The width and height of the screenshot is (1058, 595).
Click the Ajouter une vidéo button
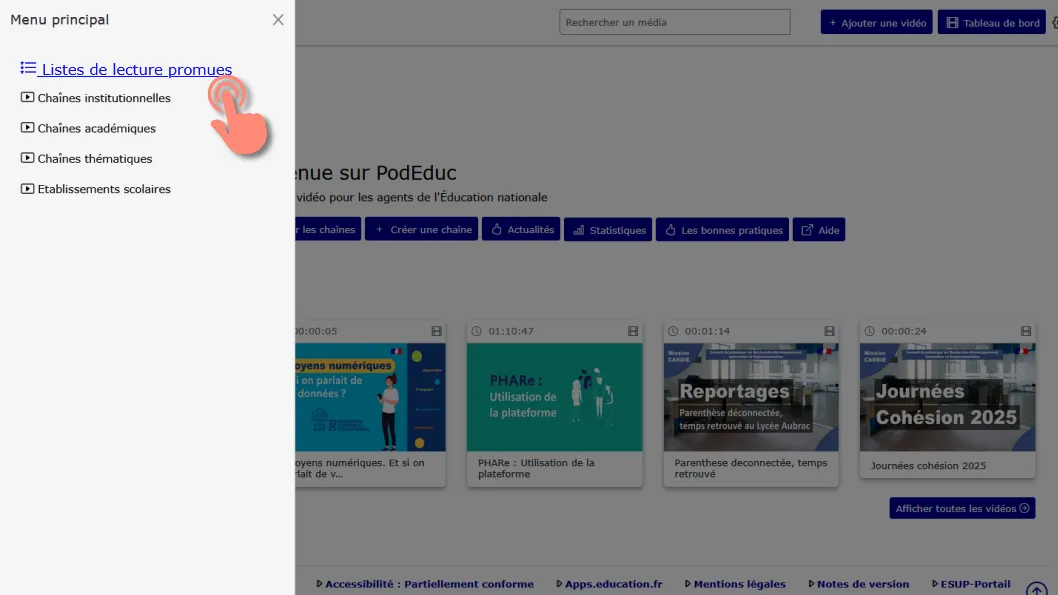(876, 22)
